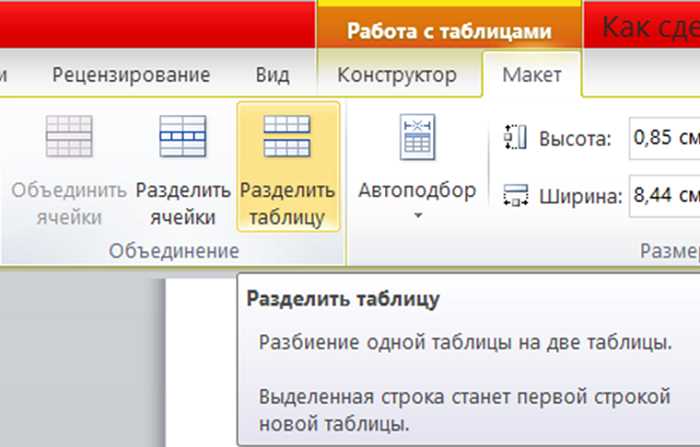Click the Высота label
Screen dimensions: 700x447
point(575,138)
